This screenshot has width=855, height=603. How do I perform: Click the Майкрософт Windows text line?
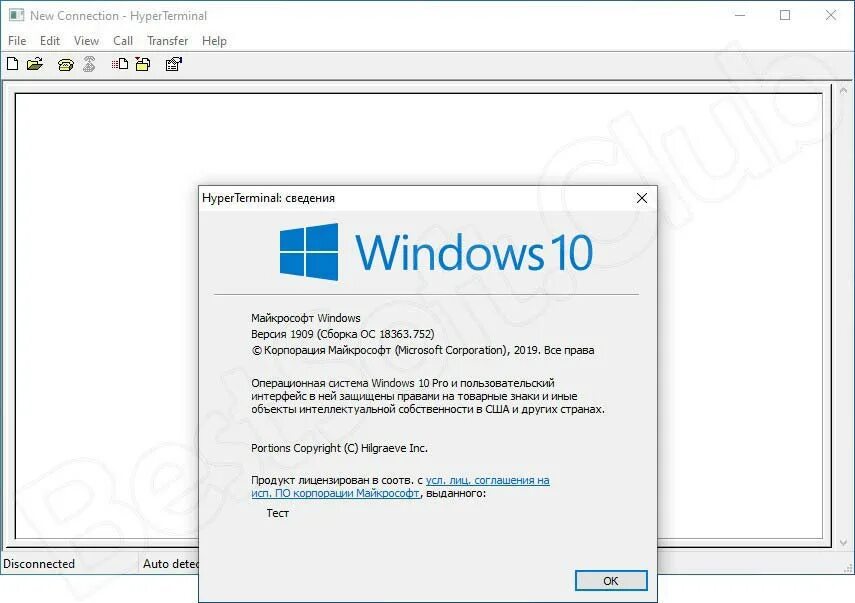coord(305,318)
